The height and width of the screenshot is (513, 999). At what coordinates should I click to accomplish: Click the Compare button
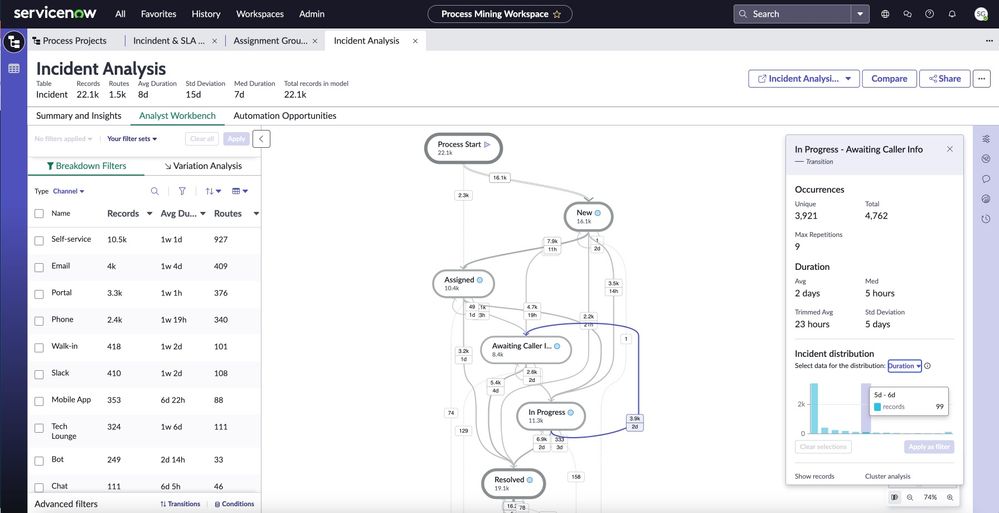pos(889,78)
